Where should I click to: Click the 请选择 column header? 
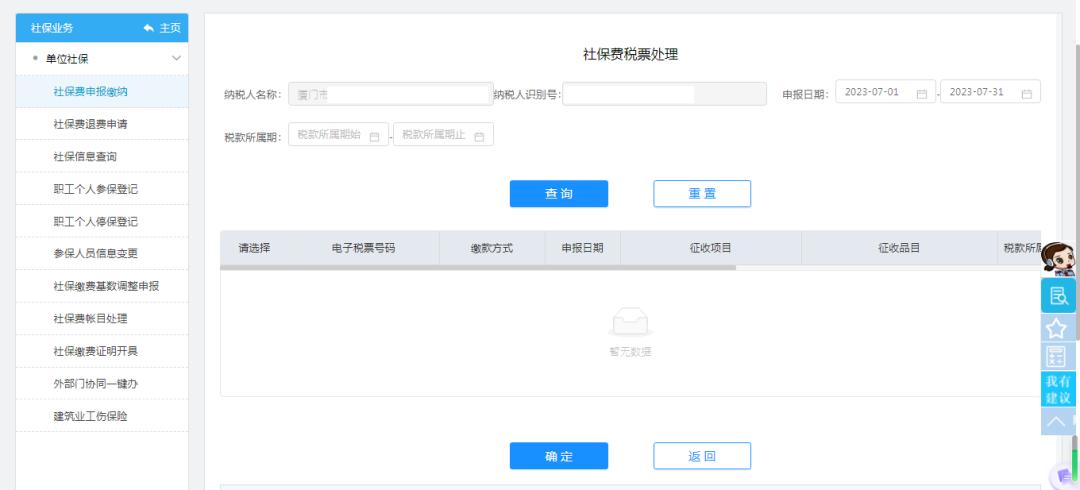(254, 248)
